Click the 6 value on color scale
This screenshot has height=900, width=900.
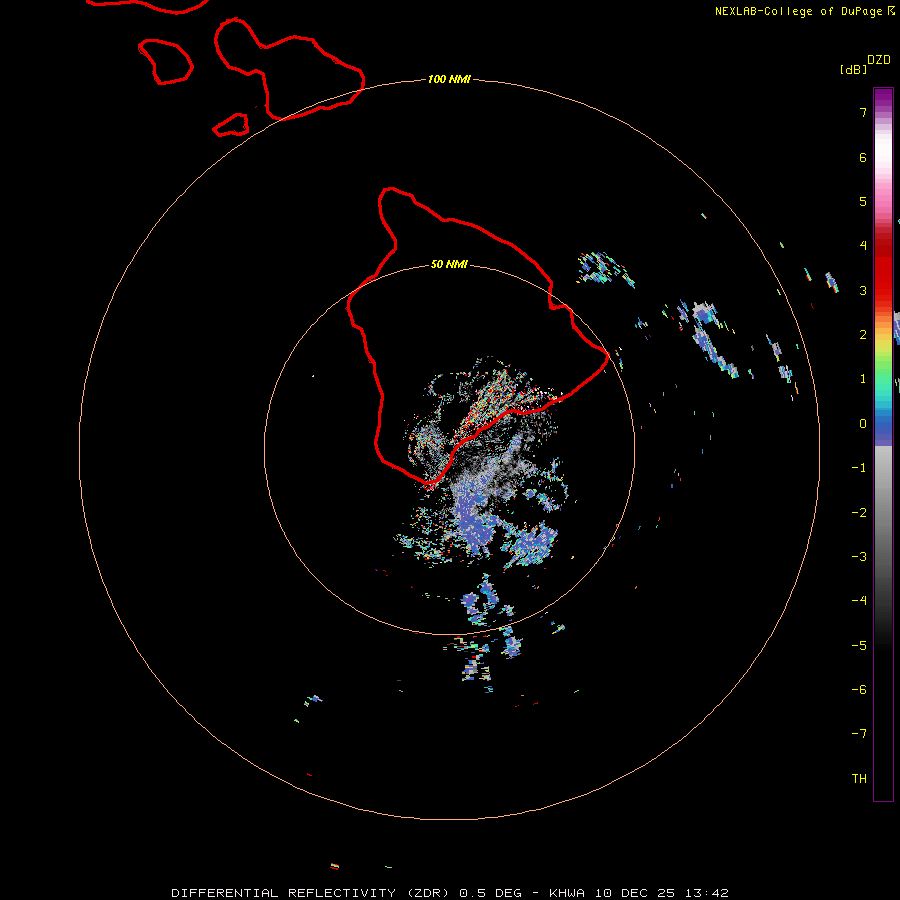pos(863,157)
